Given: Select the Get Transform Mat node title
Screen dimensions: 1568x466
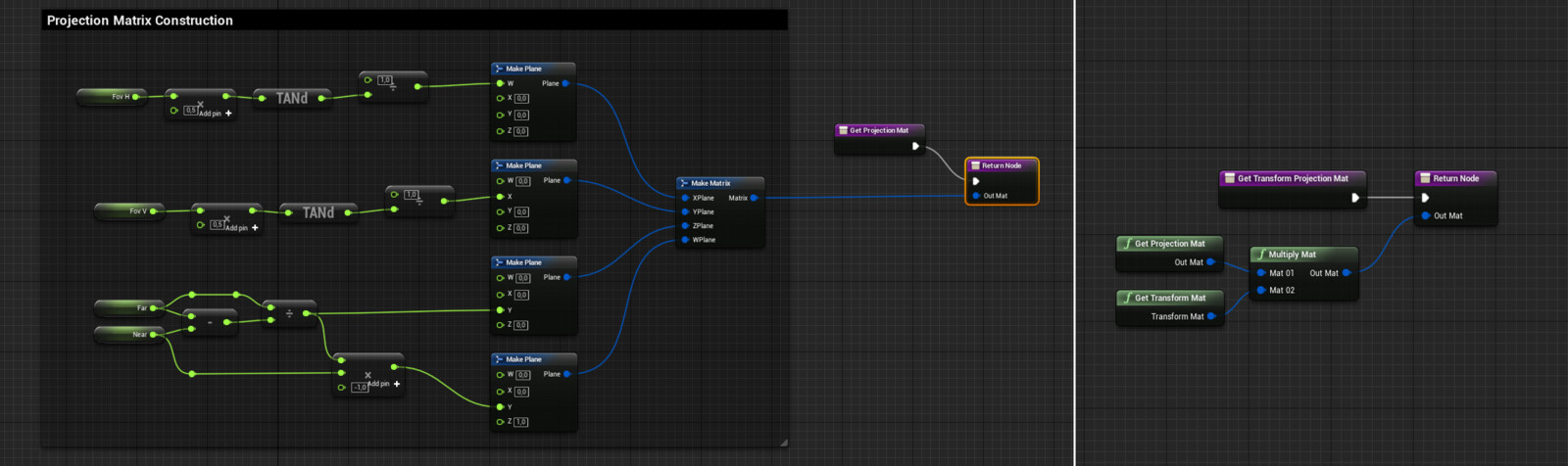Looking at the screenshot, I should 1170,298.
